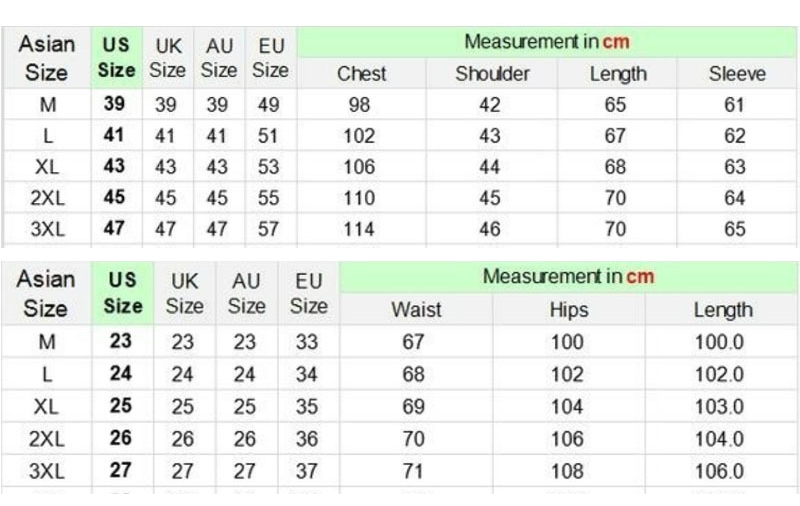Select the bold US size 39 cell
Screen dimensions: 800x506
pyautogui.click(x=114, y=105)
